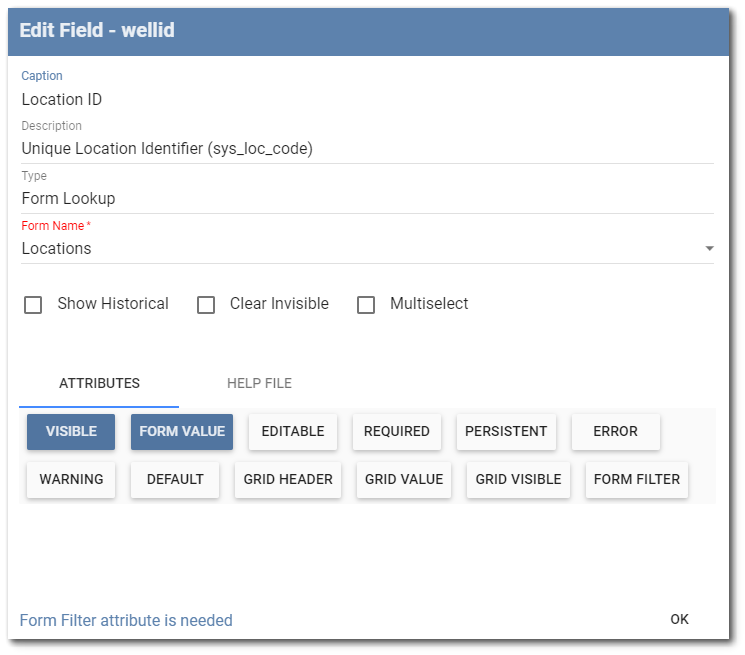745x655 pixels.
Task: Enable the Show Historical checkbox
Action: pos(33,304)
